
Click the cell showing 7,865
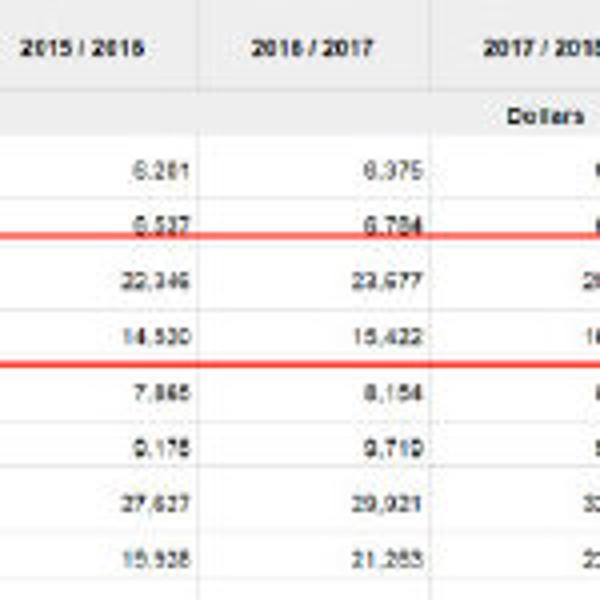click(x=162, y=392)
